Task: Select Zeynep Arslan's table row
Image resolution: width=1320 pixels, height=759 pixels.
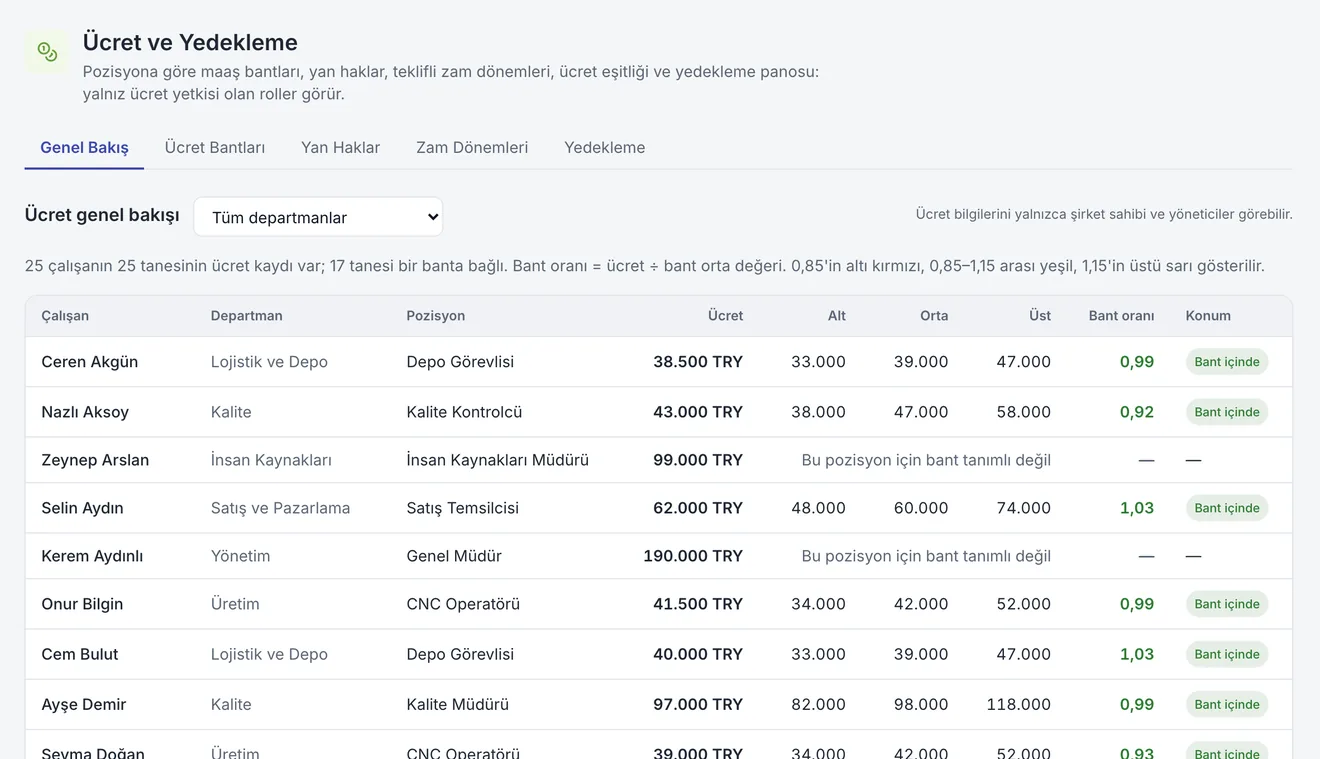Action: 658,460
